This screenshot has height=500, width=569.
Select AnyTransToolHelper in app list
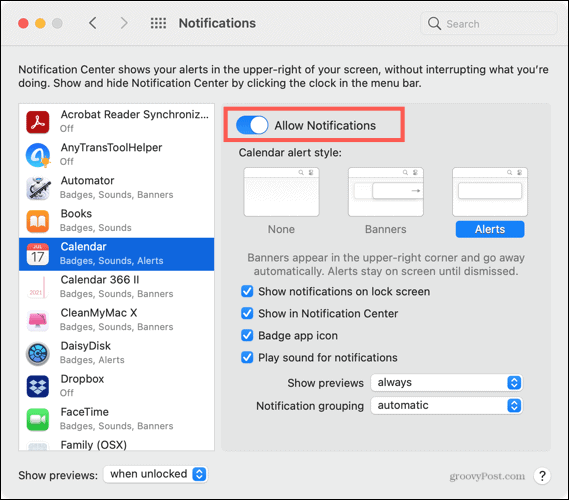[x=116, y=155]
